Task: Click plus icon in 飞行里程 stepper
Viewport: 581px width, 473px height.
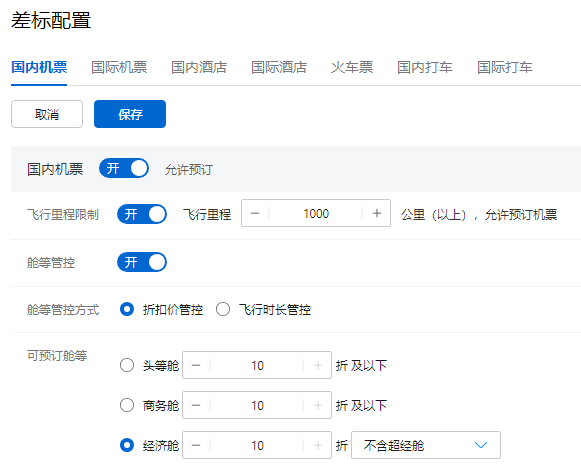Action: click(x=376, y=213)
